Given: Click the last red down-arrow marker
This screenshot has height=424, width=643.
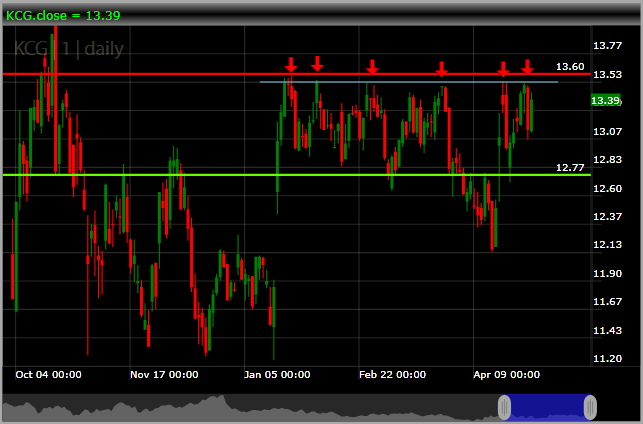Looking at the screenshot, I should point(528,67).
